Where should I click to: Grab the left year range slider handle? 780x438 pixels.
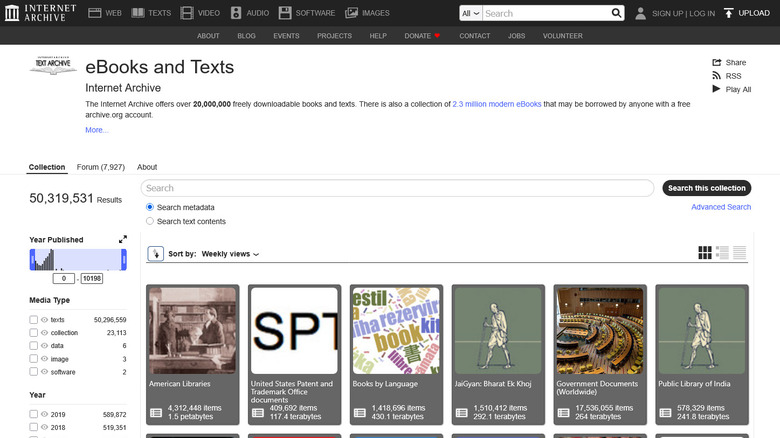point(32,260)
